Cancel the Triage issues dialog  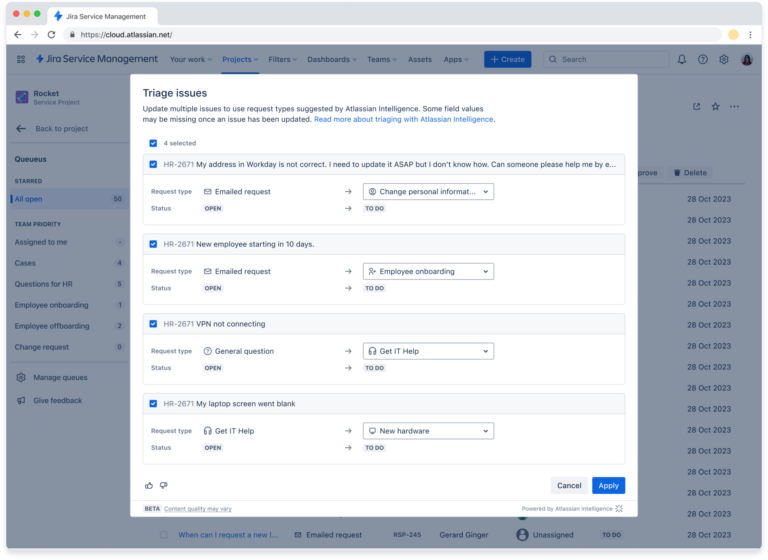click(569, 486)
